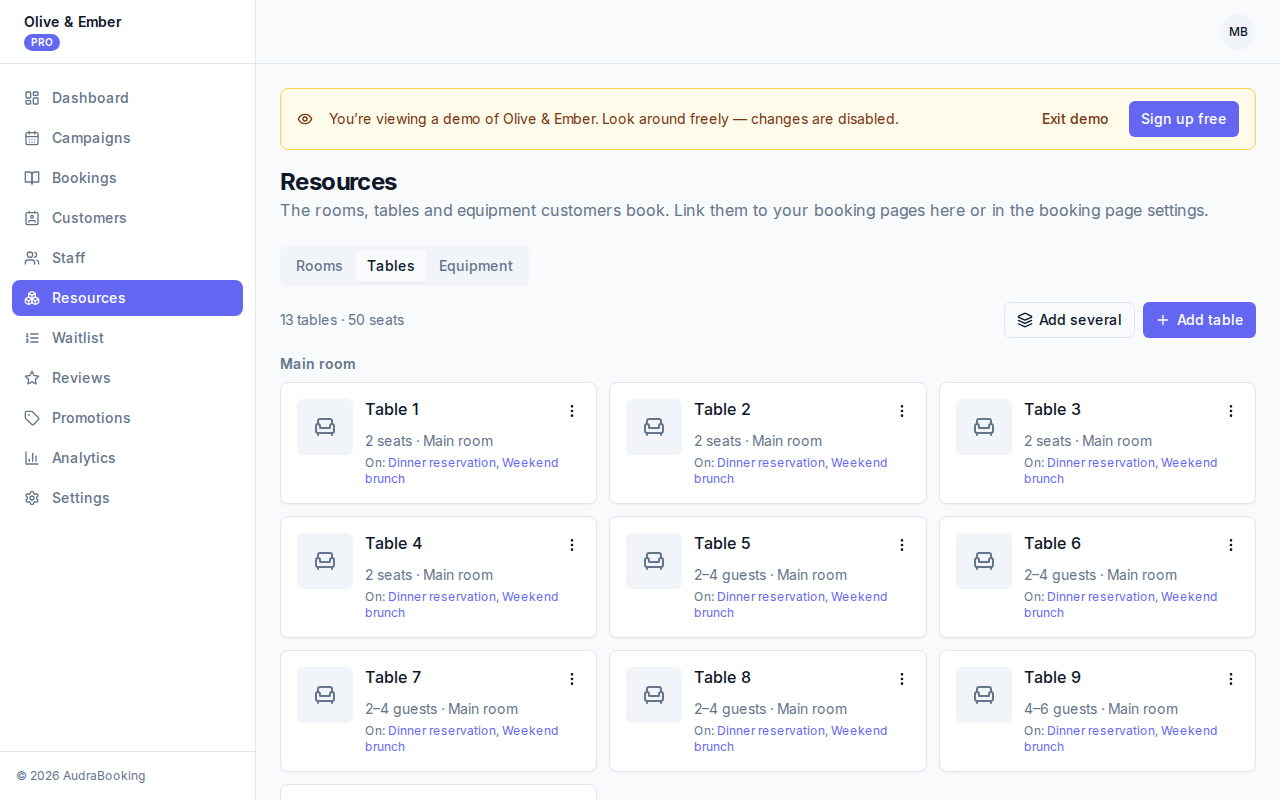
Task: Click the Reviews star icon
Action: click(x=32, y=378)
